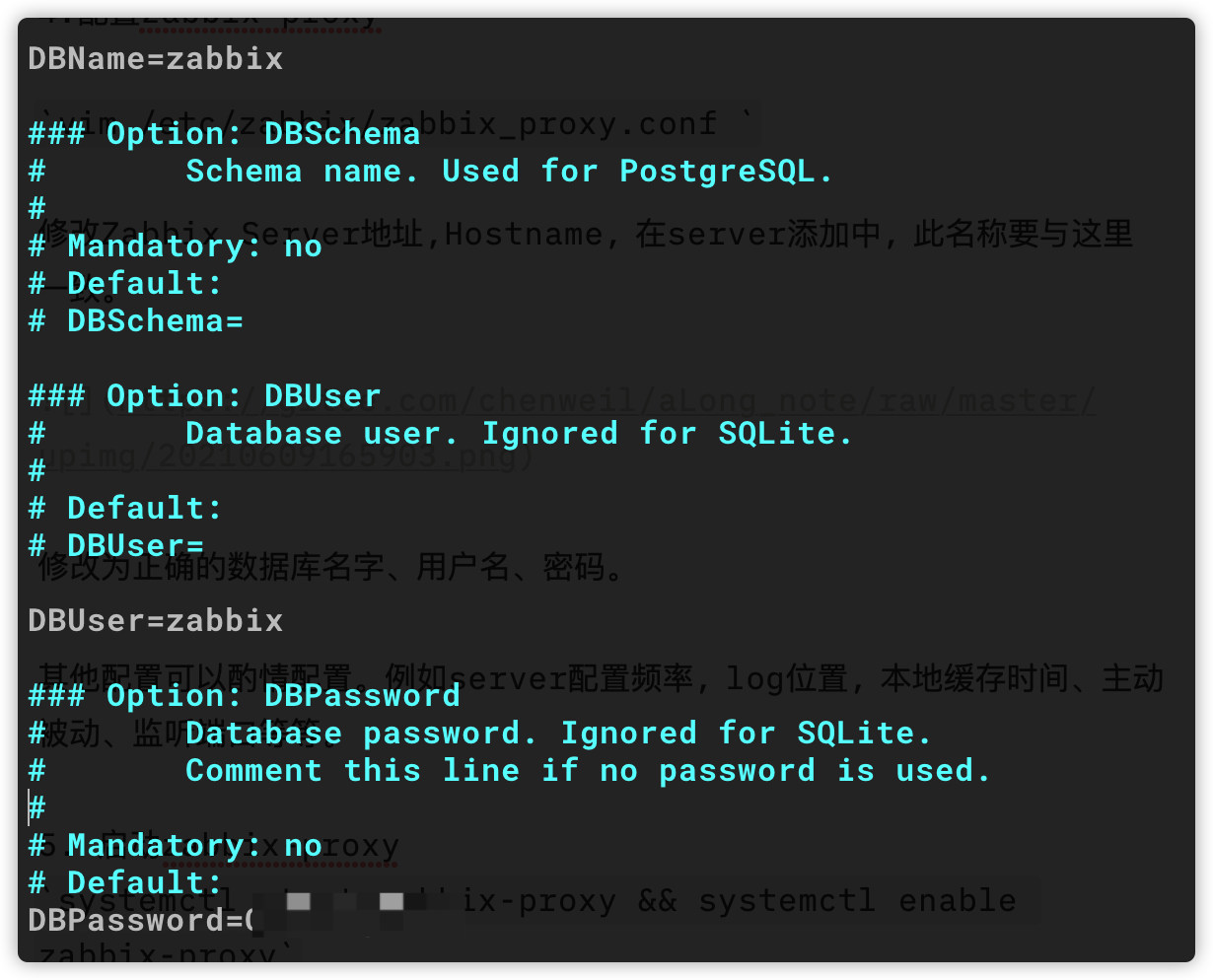Click the word PostgreSQL in the comment
1213x980 pixels.
[717, 172]
